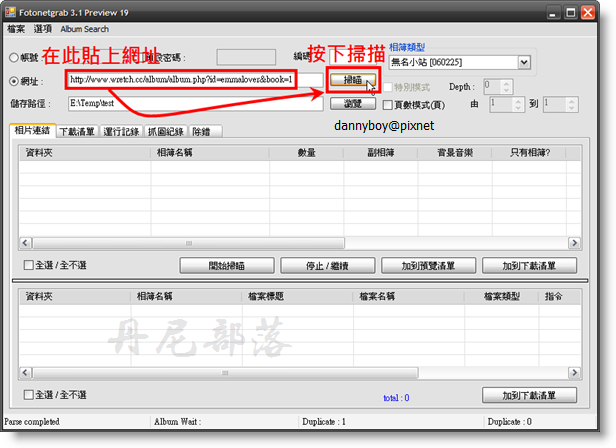Click the password input field

click(246, 57)
